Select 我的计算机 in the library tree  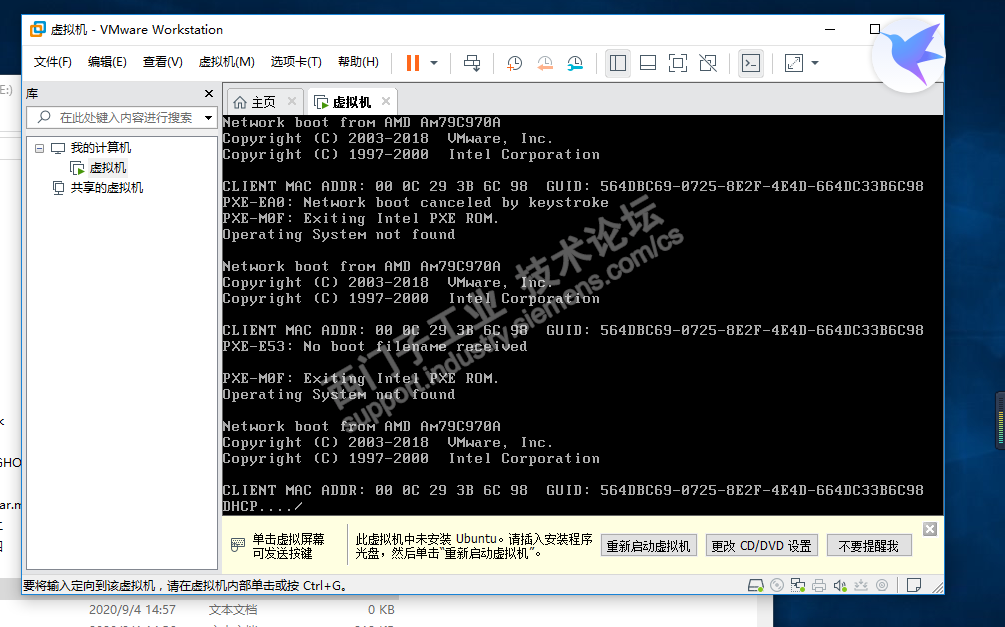point(101,148)
